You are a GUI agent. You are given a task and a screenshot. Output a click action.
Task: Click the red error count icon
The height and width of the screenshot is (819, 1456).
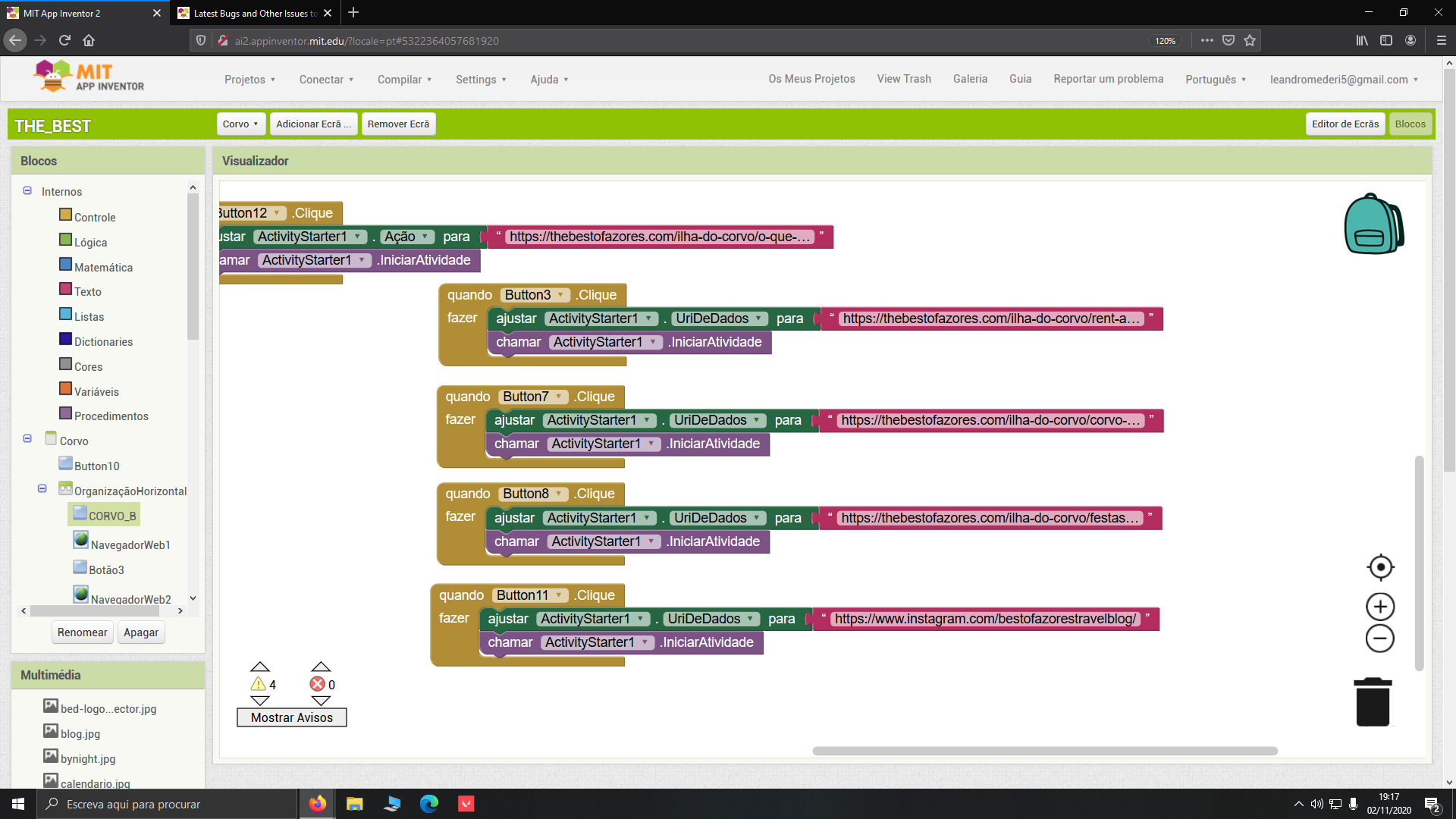317,684
